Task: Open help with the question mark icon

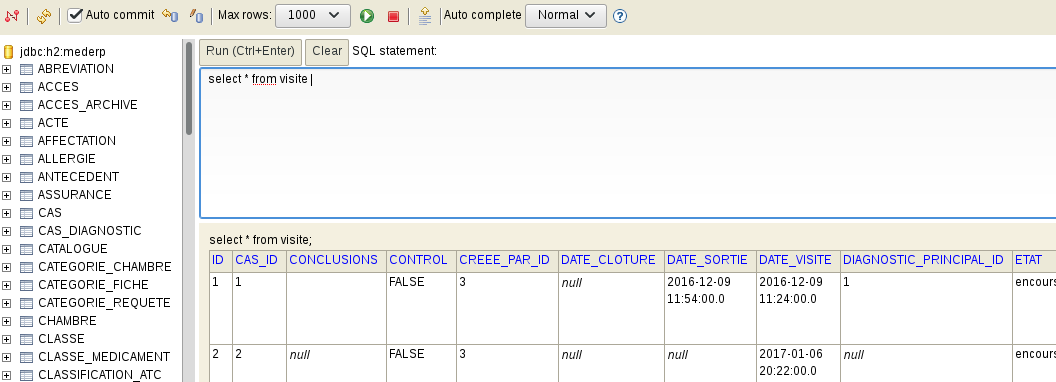Action: pos(620,15)
